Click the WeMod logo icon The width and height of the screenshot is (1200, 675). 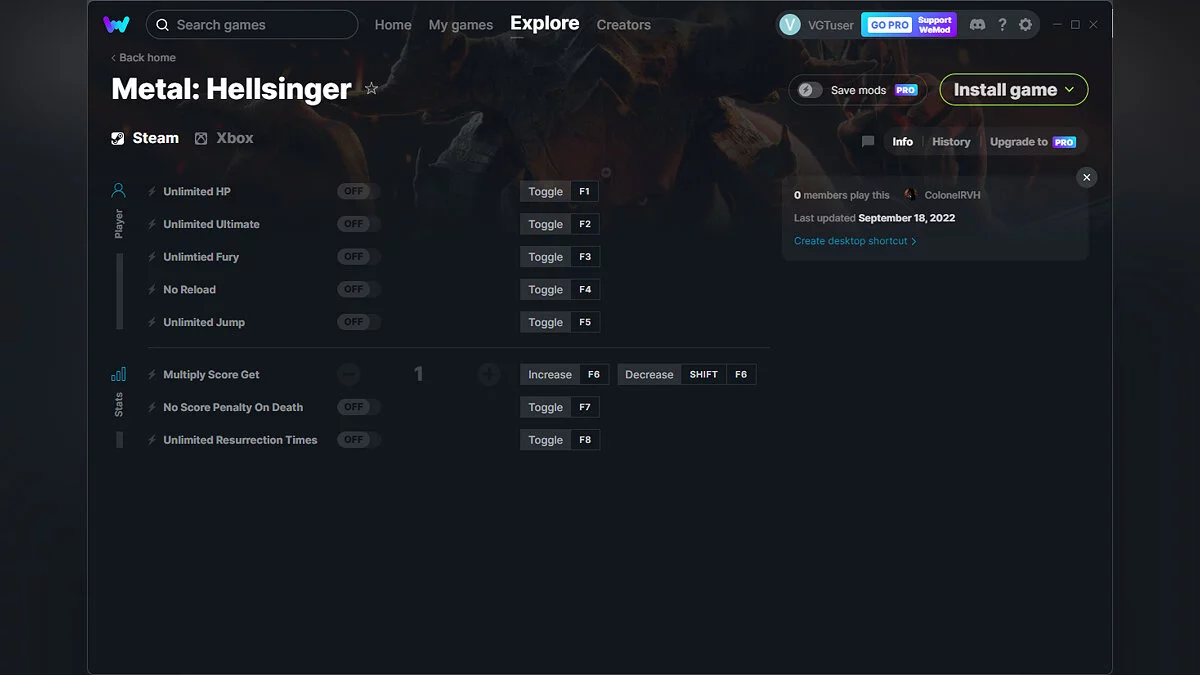116,24
